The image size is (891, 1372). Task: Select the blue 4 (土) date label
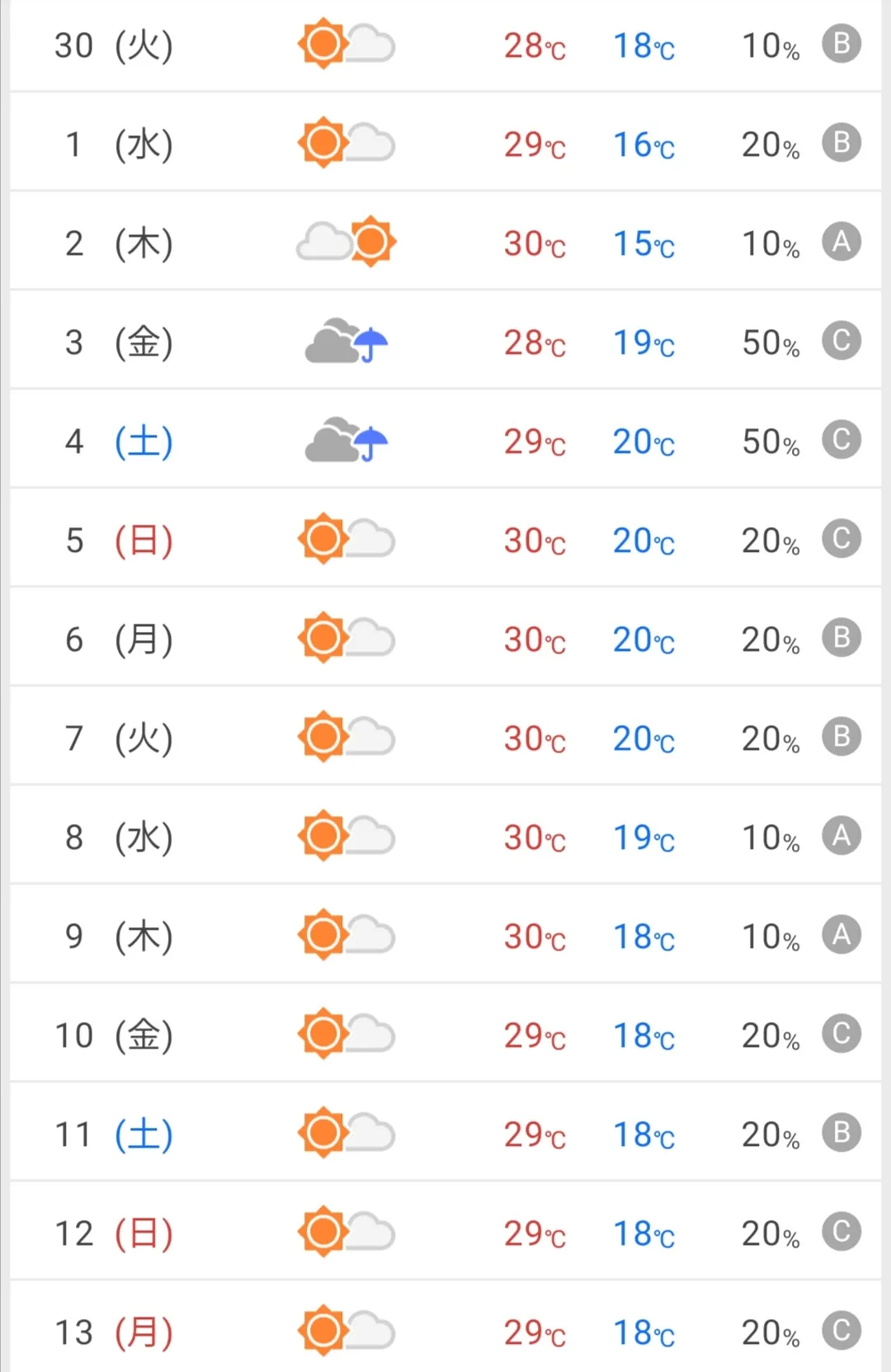[x=119, y=441]
